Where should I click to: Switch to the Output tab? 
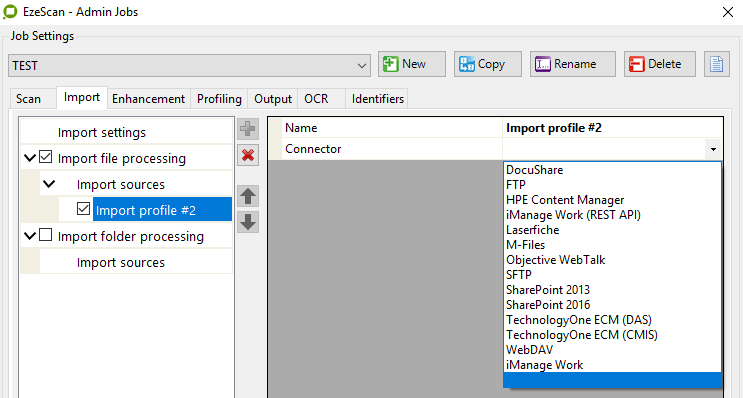point(273,99)
